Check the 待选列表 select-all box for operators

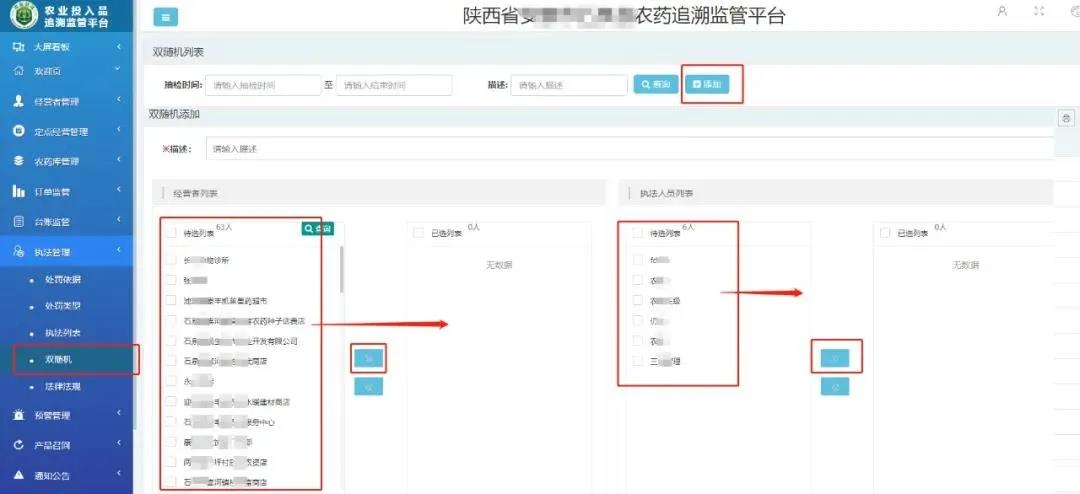point(172,232)
